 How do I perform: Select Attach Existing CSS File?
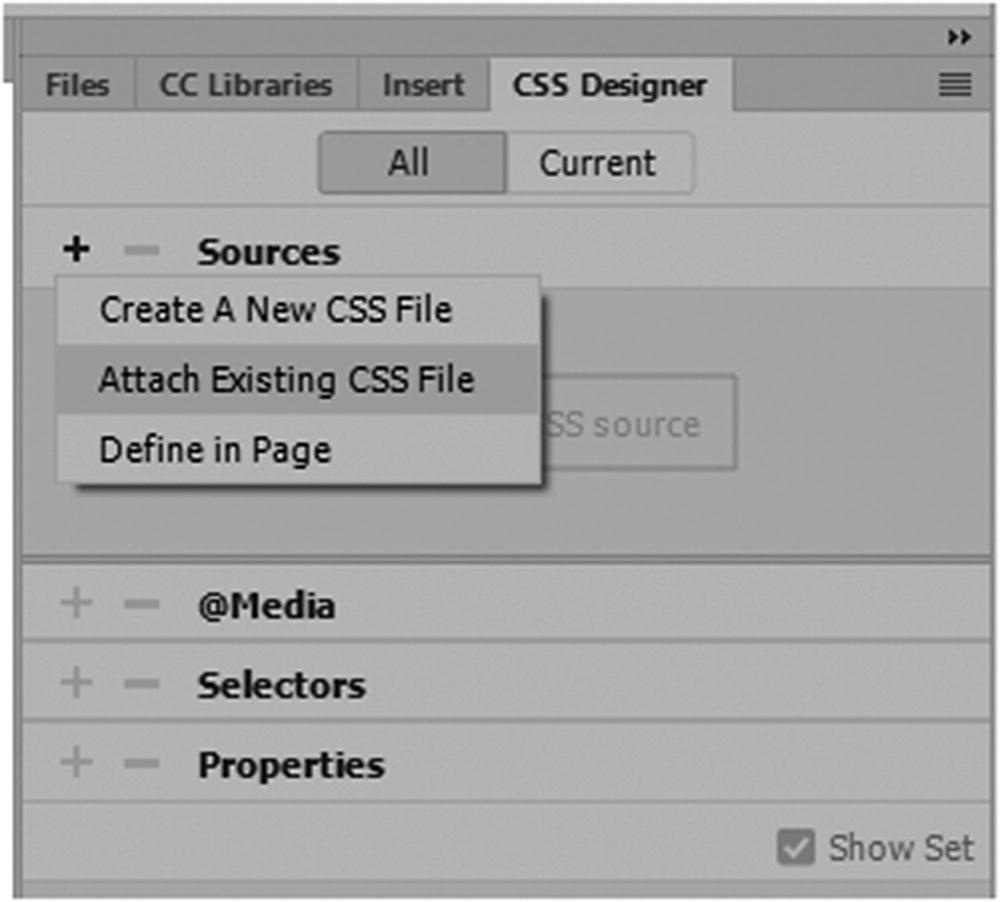[286, 380]
